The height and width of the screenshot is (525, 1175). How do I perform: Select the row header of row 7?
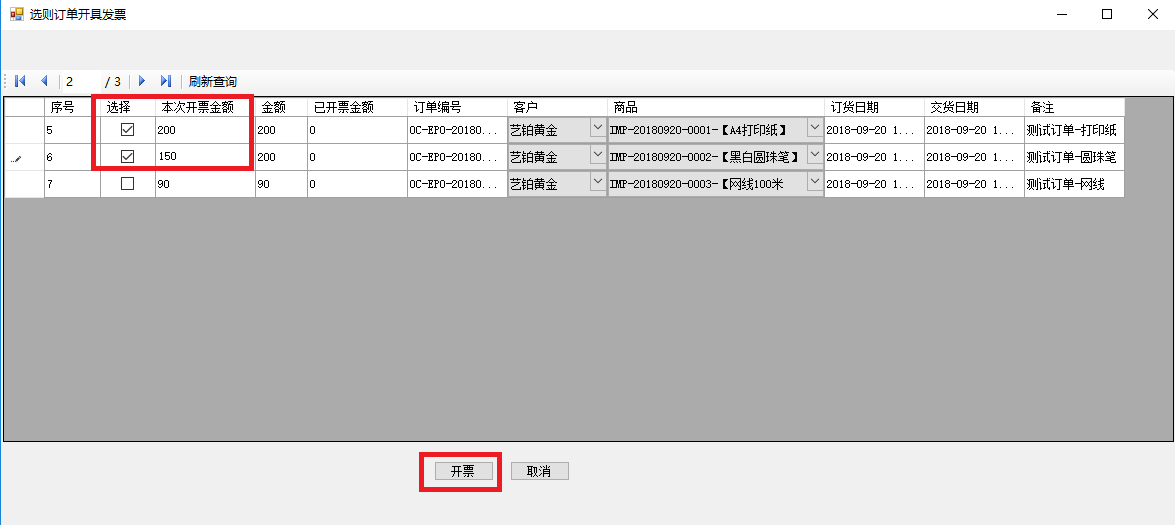click(24, 184)
